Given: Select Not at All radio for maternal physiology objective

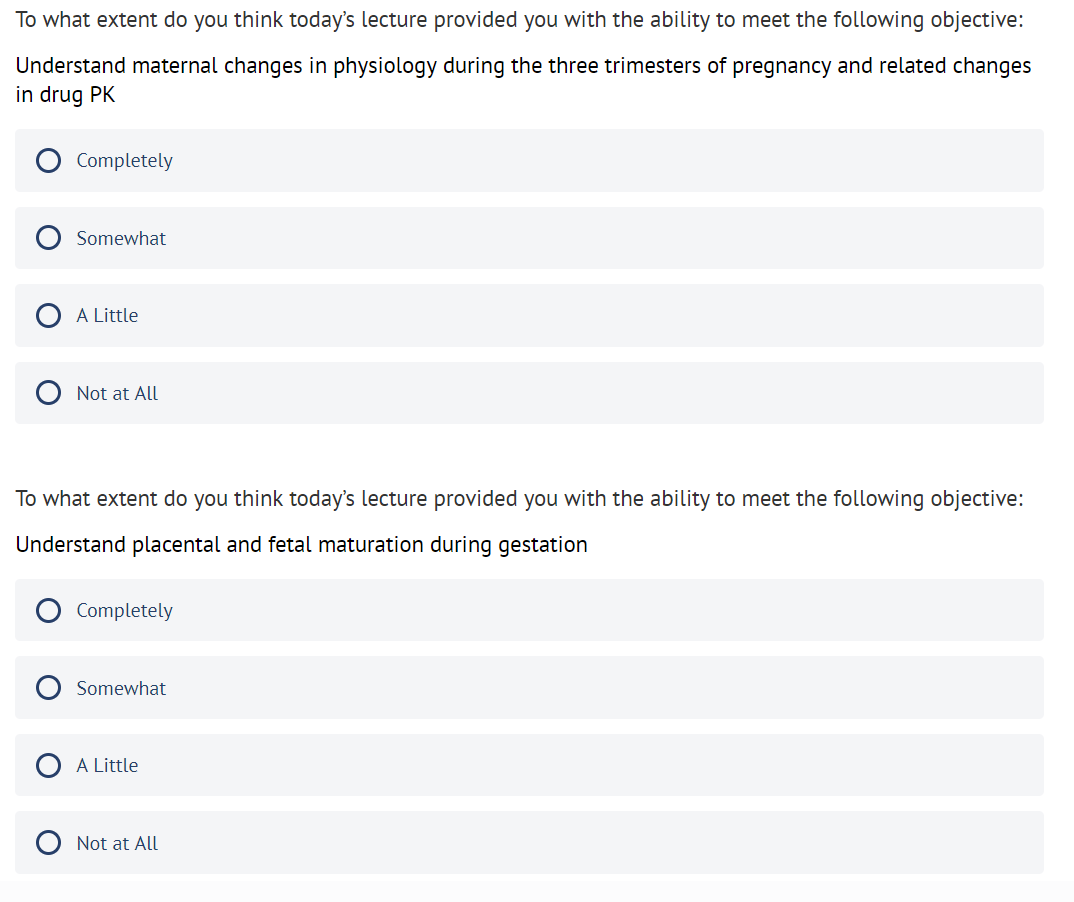Looking at the screenshot, I should [48, 393].
